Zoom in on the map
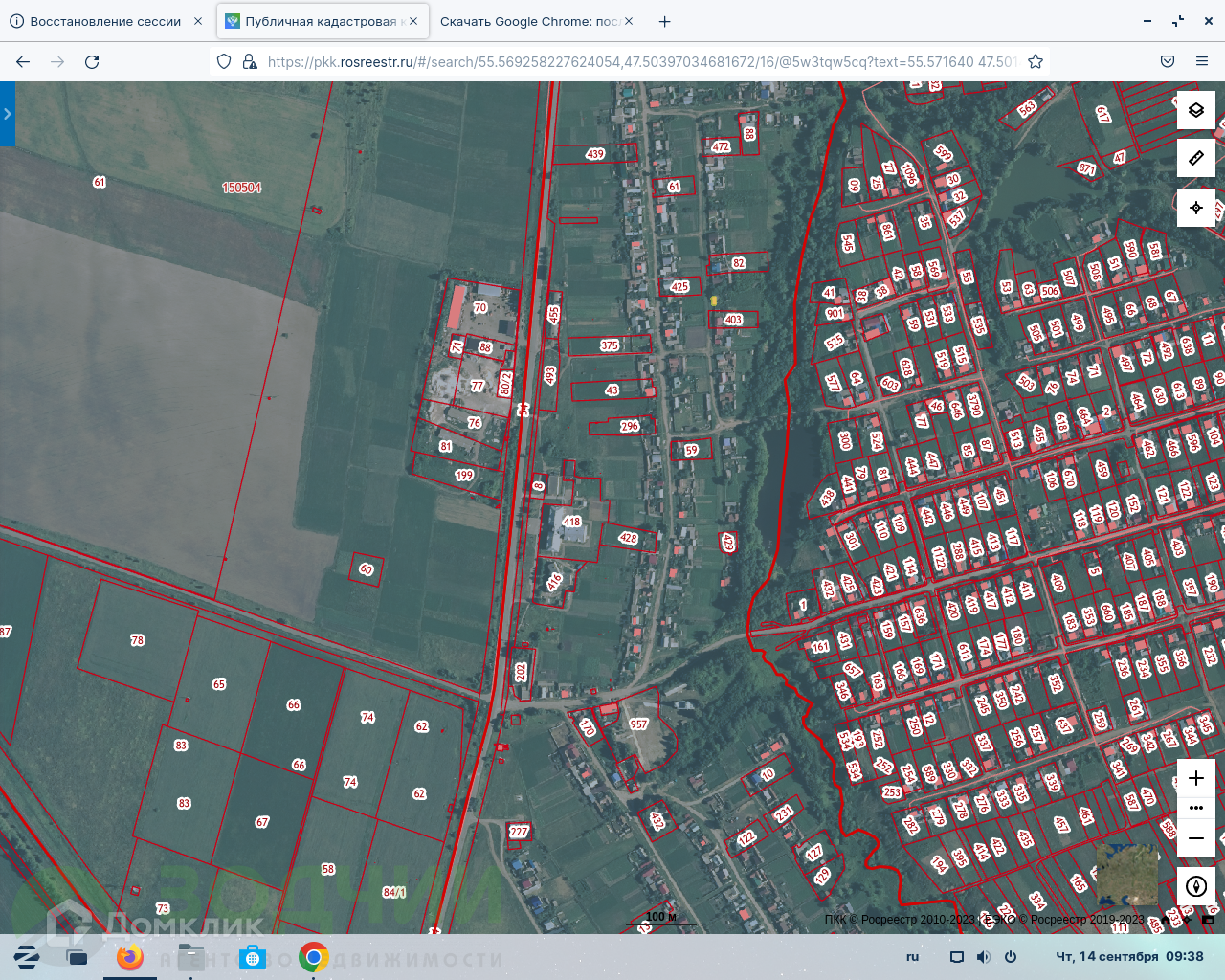This screenshot has height=980, width=1225. (x=1195, y=778)
